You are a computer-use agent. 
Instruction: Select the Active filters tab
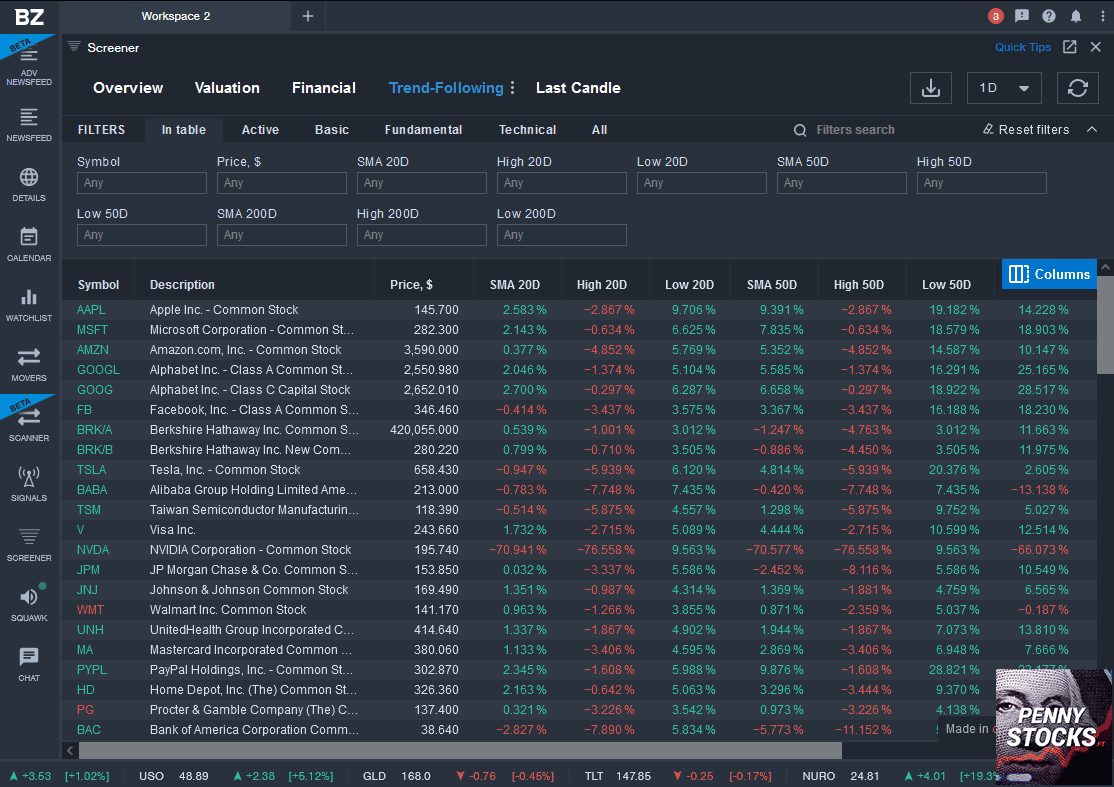pyautogui.click(x=260, y=130)
